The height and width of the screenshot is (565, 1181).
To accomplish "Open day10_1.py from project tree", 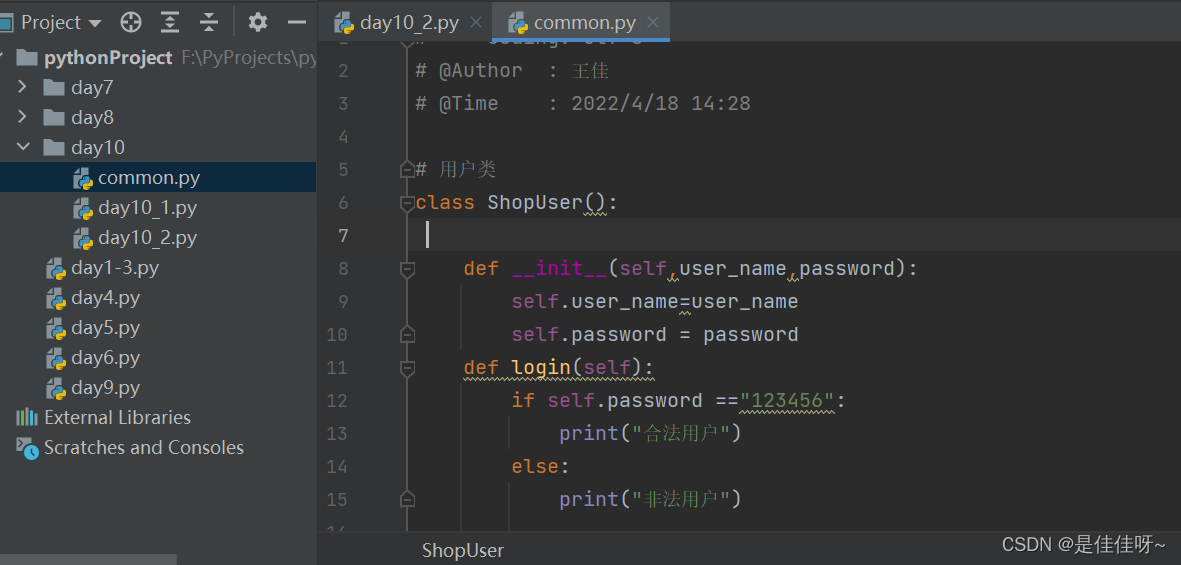I will [148, 208].
